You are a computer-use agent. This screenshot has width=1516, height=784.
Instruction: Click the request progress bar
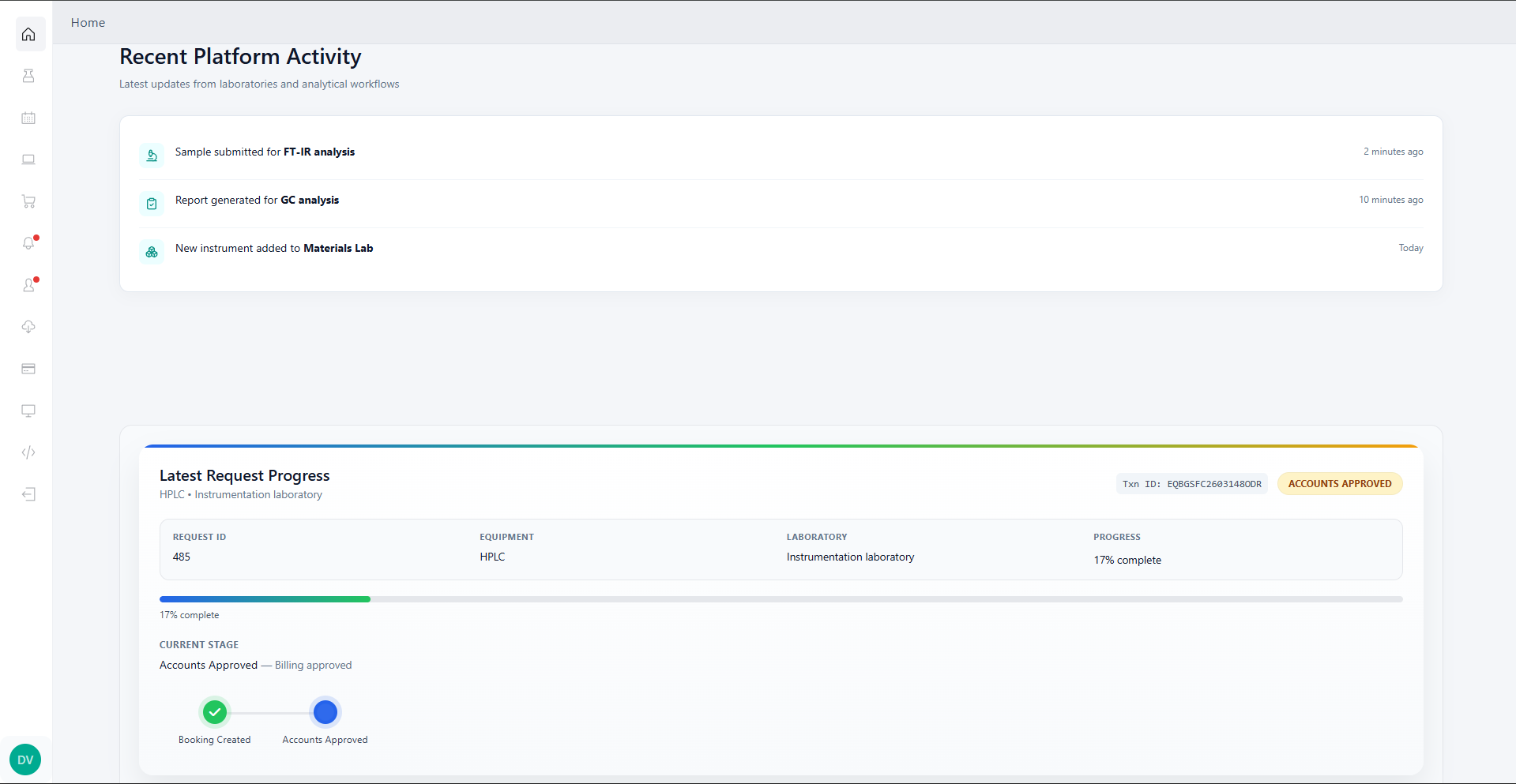pyautogui.click(x=781, y=599)
